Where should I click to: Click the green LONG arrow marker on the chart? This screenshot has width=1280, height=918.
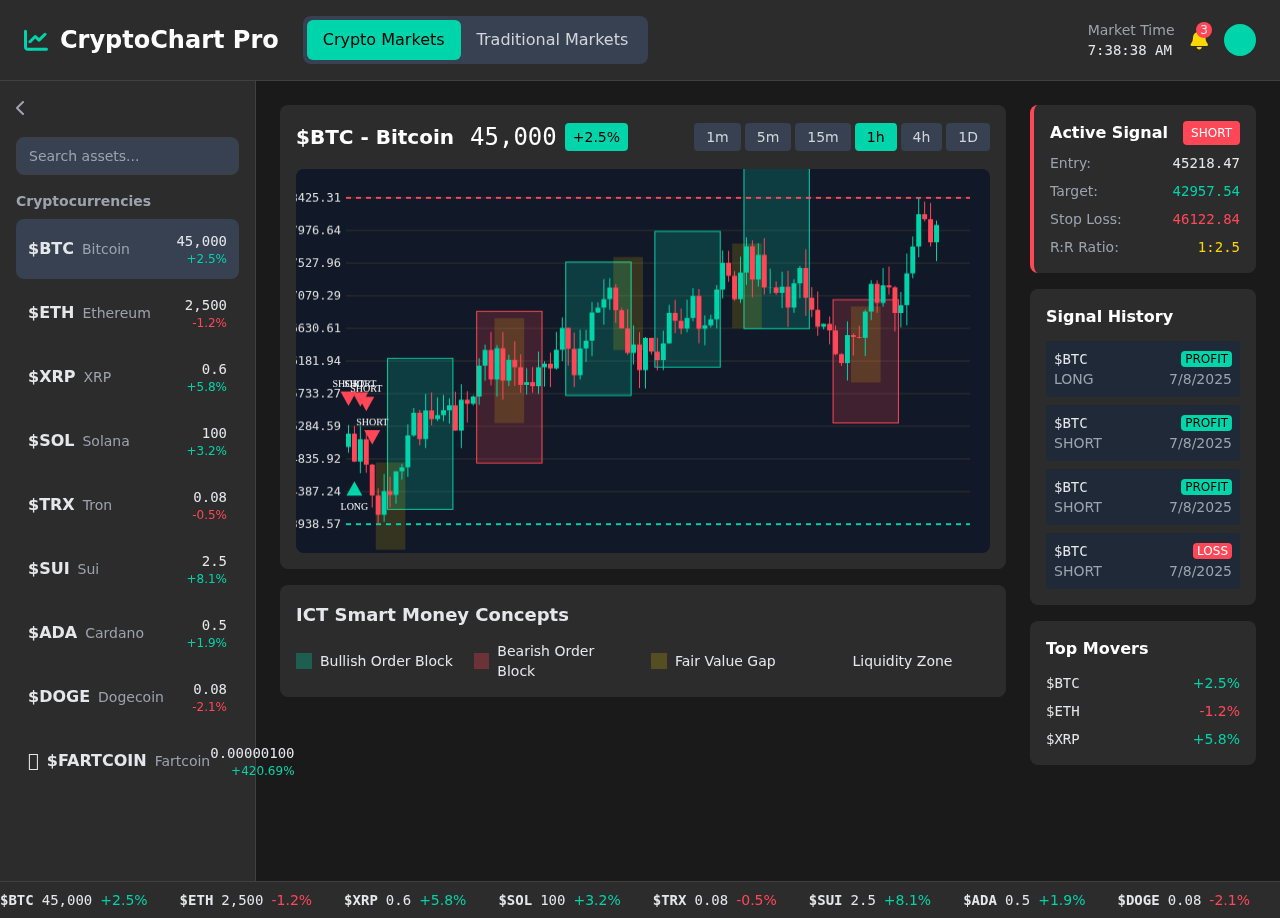pos(354,489)
